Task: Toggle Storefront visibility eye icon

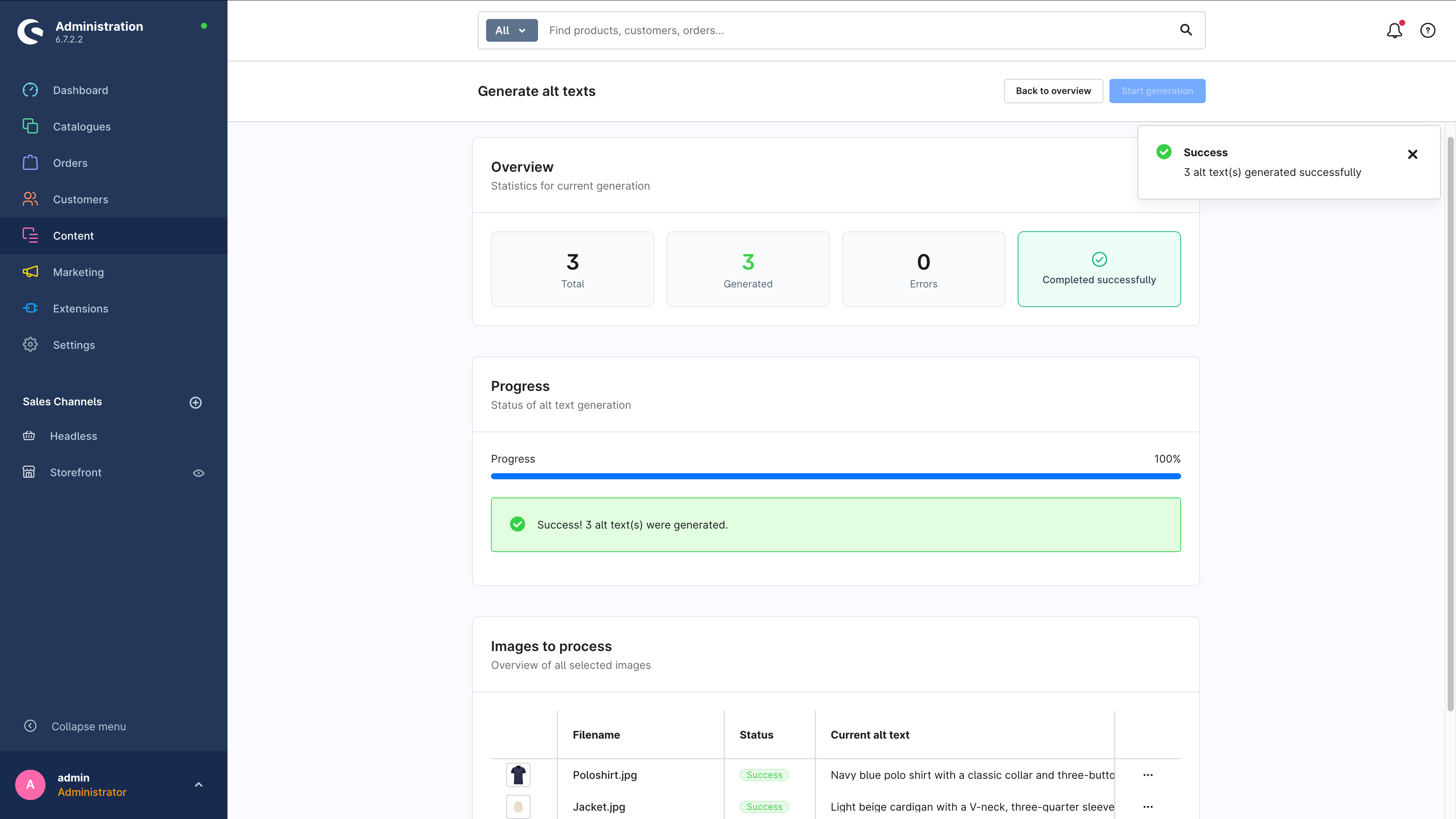Action: 198,473
